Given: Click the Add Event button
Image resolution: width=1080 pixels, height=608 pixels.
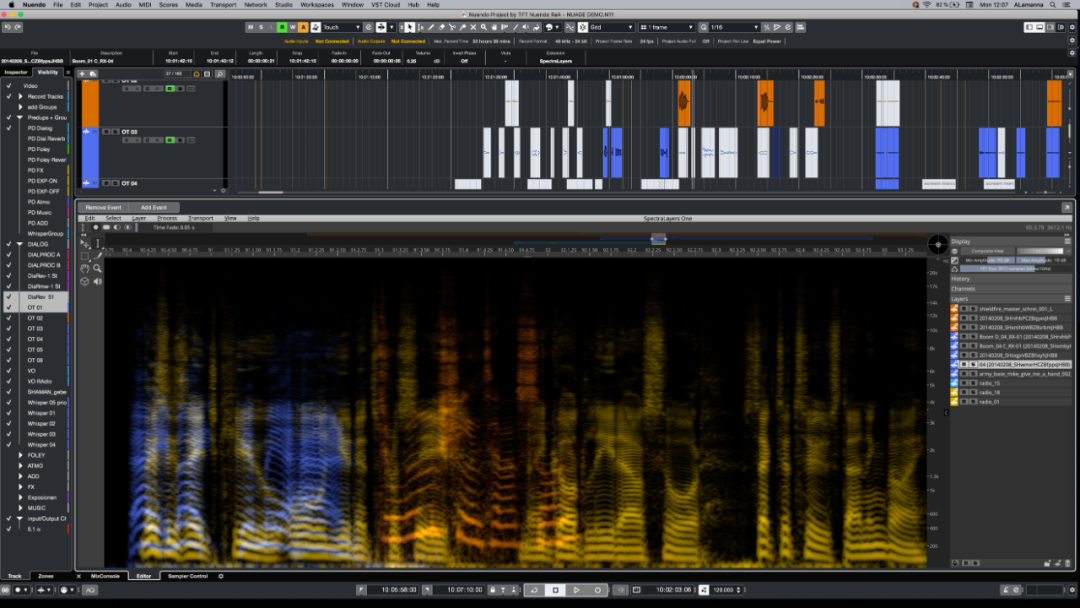Looking at the screenshot, I should [x=153, y=207].
